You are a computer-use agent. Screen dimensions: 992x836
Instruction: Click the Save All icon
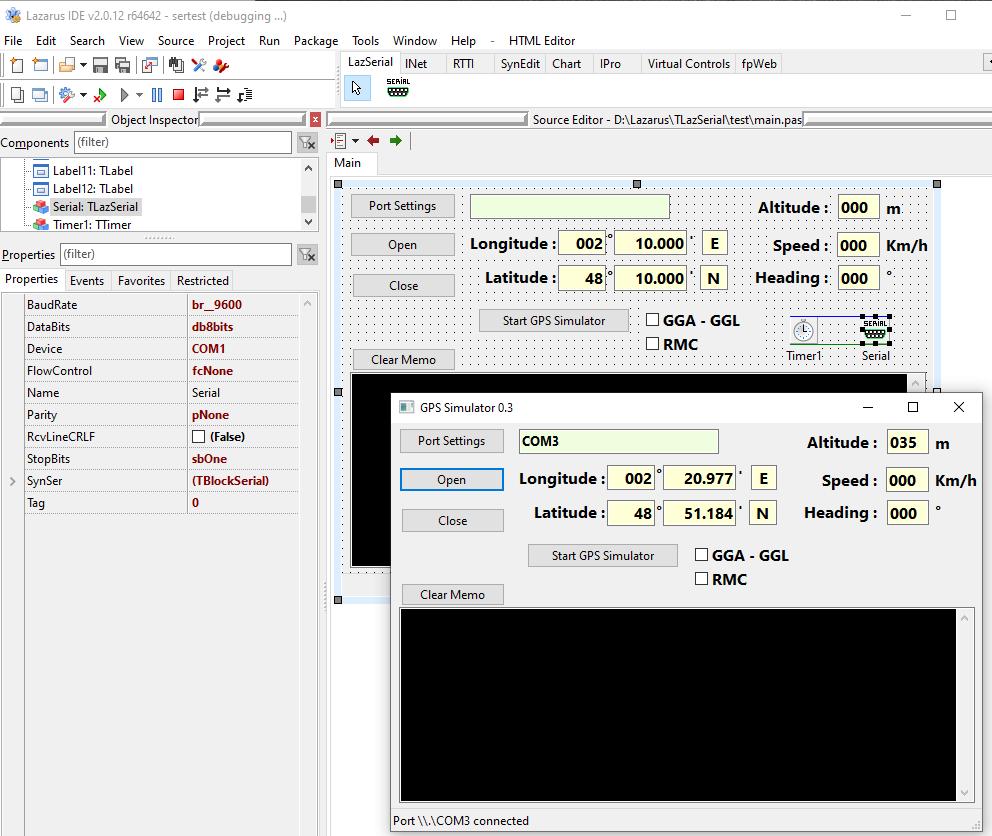click(x=123, y=65)
